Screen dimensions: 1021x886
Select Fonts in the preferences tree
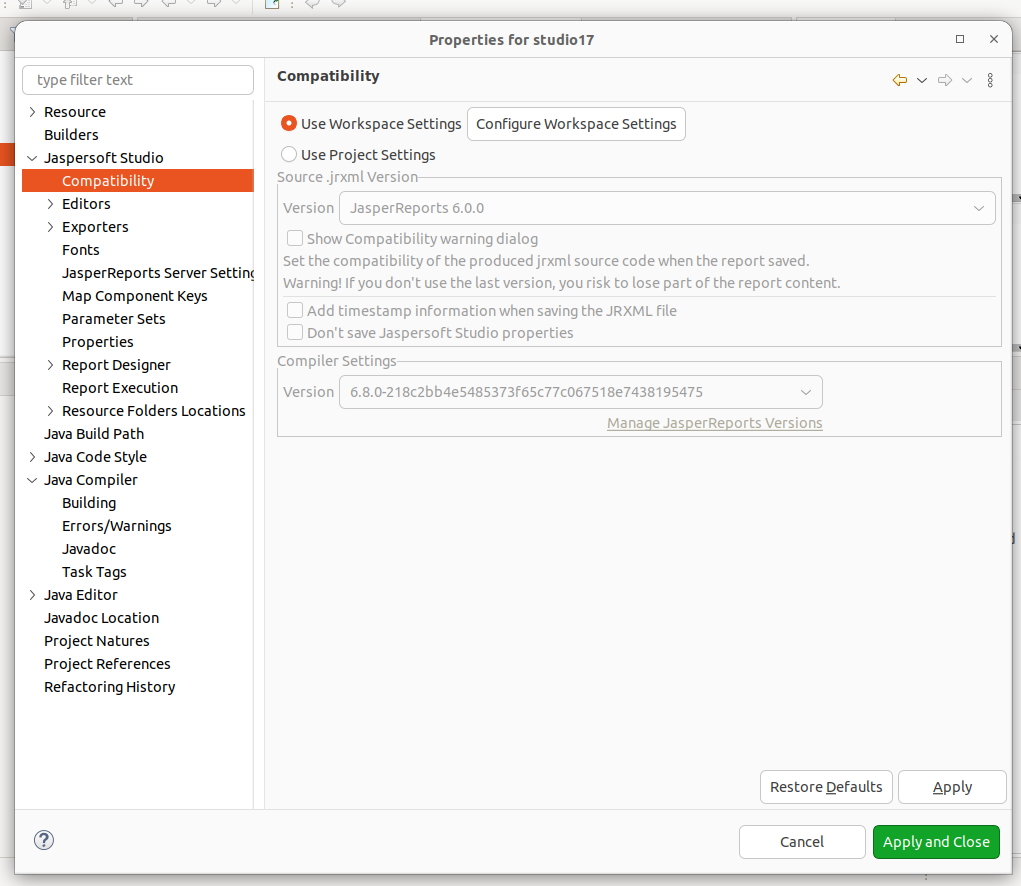pyautogui.click(x=81, y=250)
